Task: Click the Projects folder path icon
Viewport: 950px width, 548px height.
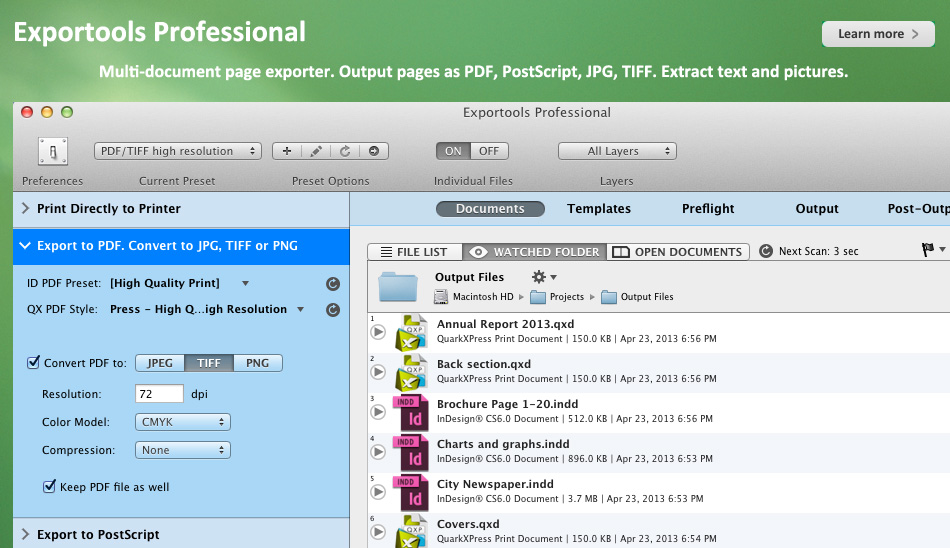Action: pos(537,297)
